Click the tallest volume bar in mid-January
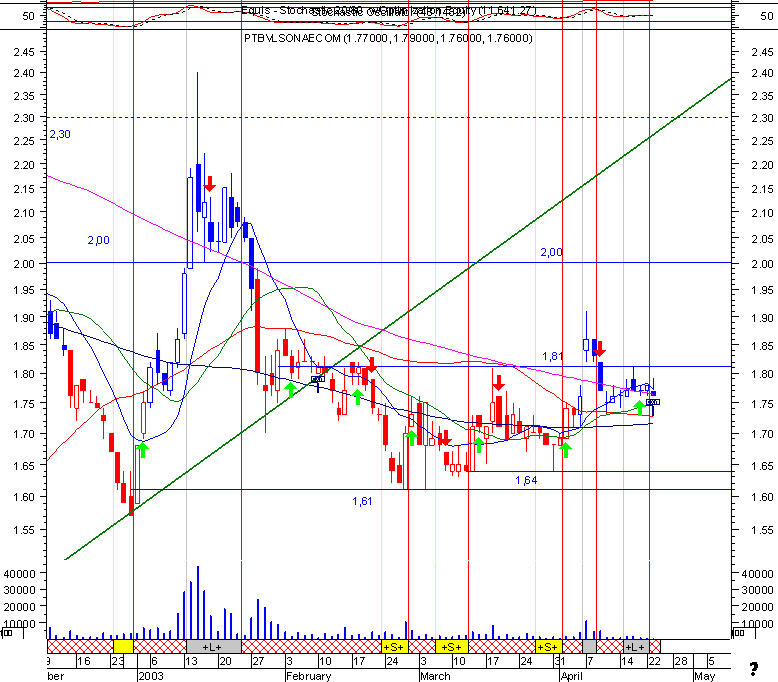778x682 pixels. [198, 603]
